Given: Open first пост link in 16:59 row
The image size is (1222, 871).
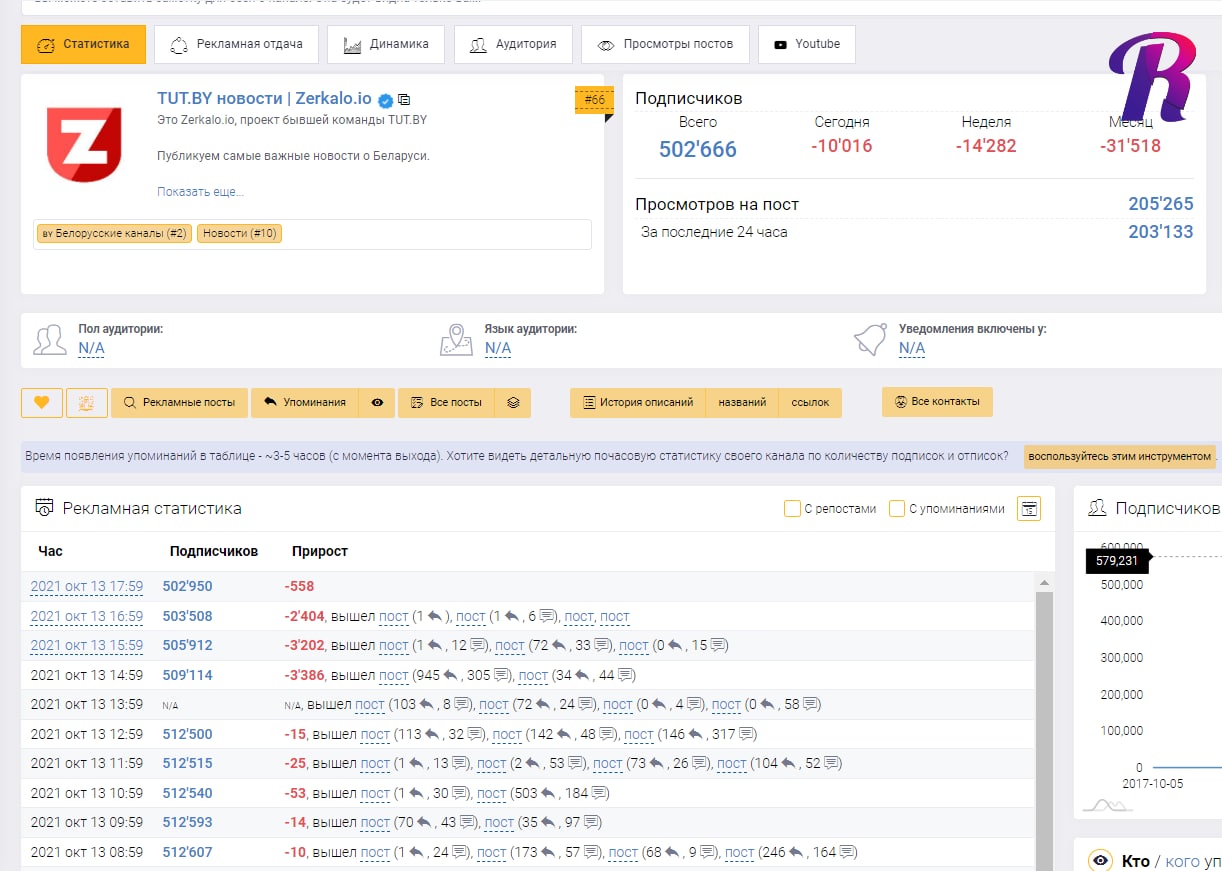Looking at the screenshot, I should (x=394, y=617).
